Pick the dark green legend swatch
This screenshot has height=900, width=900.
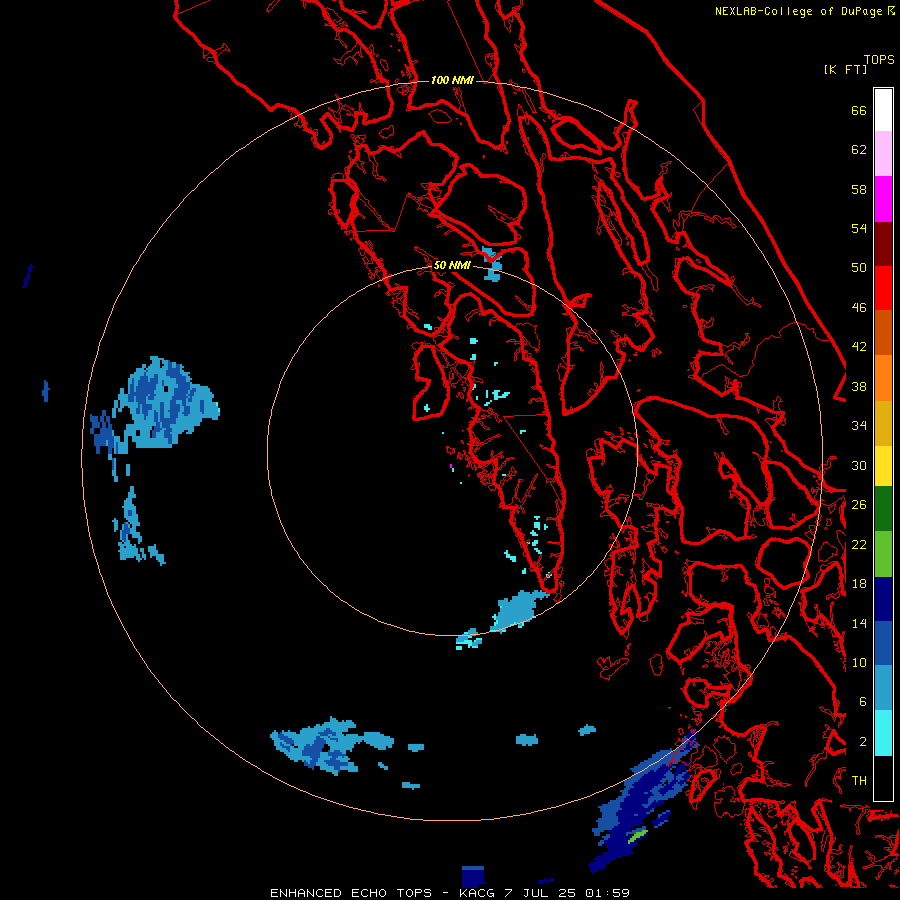tap(883, 509)
